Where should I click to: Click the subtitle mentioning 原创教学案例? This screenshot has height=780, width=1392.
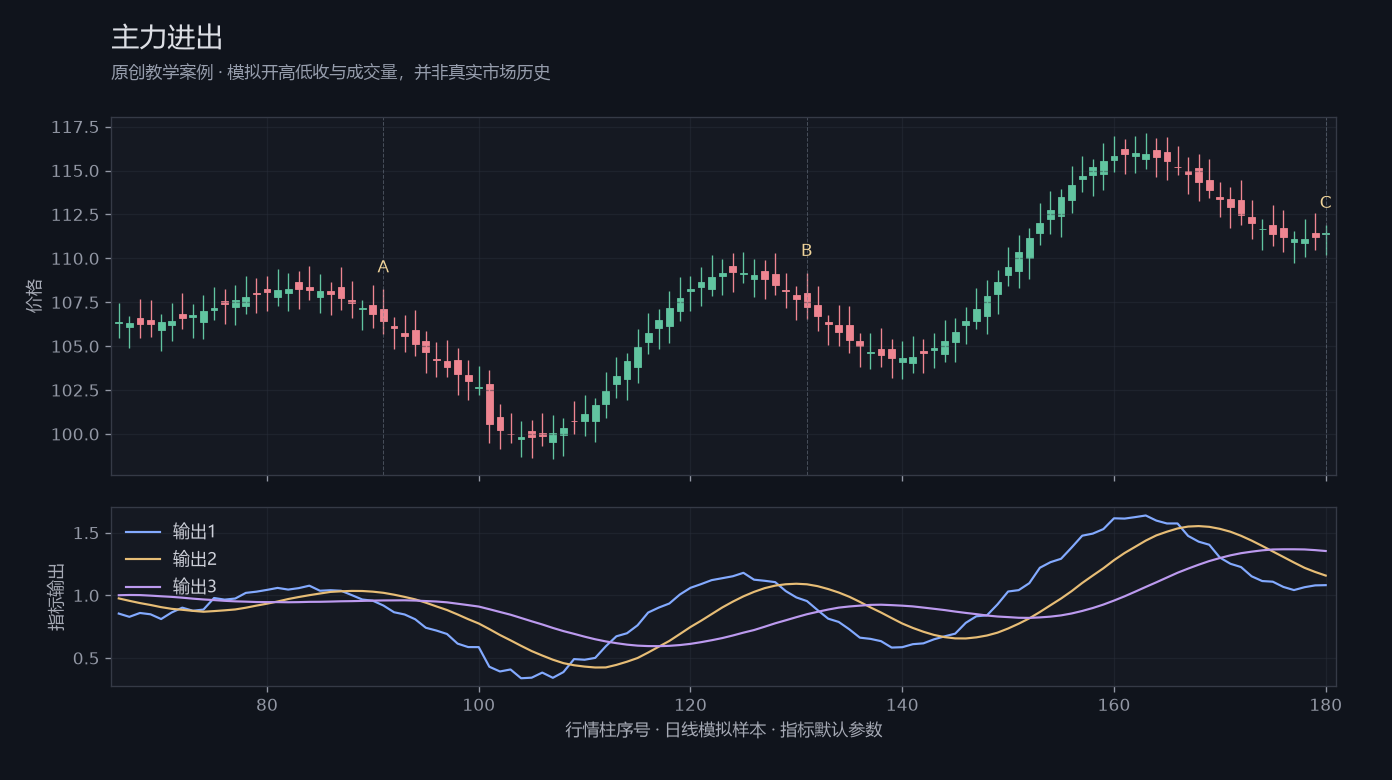331,73
